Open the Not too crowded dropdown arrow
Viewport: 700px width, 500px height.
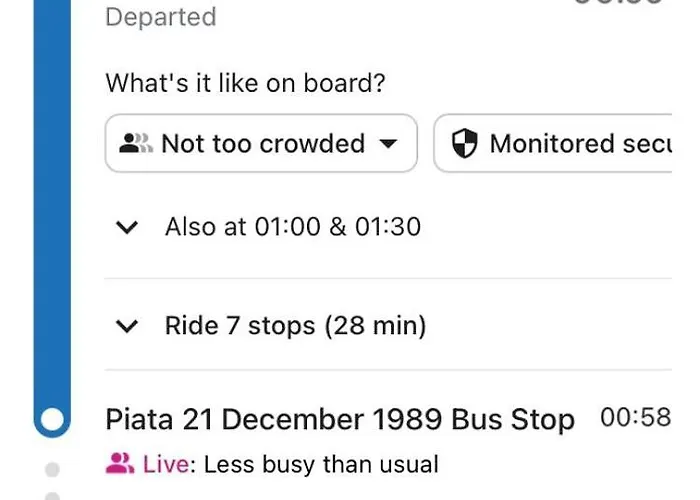(389, 144)
